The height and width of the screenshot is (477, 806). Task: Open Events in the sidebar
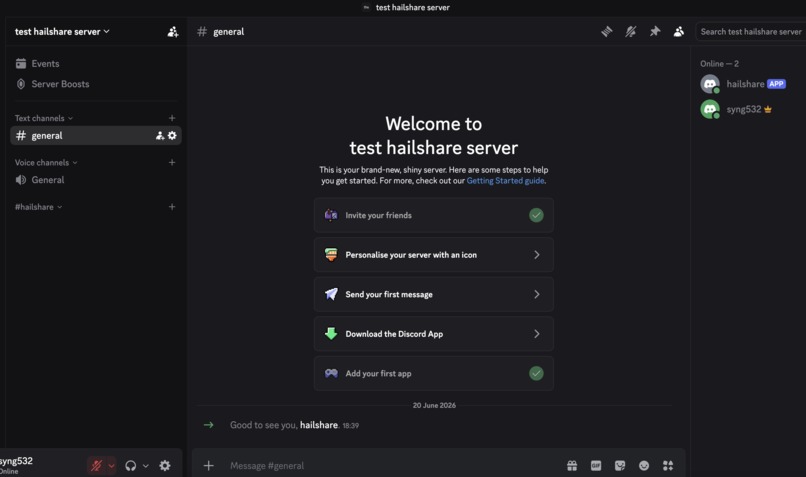(96, 64)
